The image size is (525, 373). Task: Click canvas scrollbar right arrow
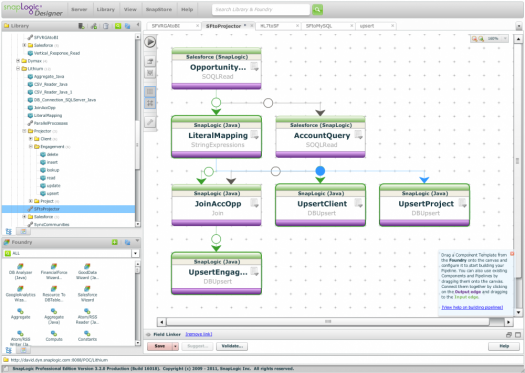pyautogui.click(x=509, y=322)
